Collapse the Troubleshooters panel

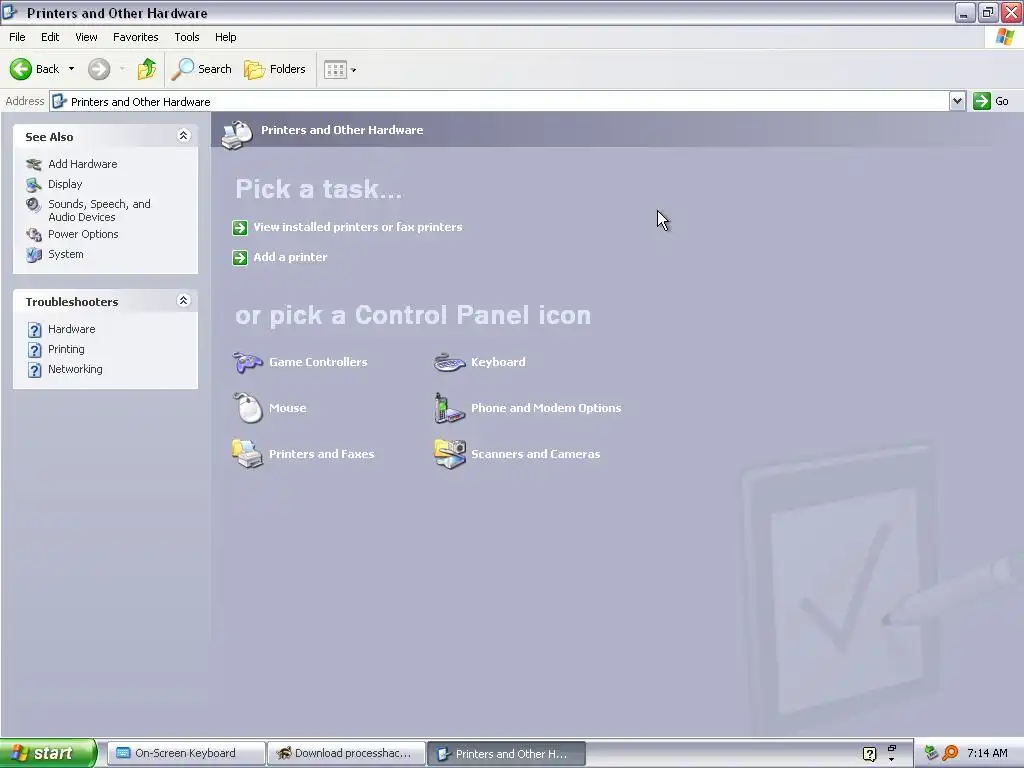coord(184,300)
